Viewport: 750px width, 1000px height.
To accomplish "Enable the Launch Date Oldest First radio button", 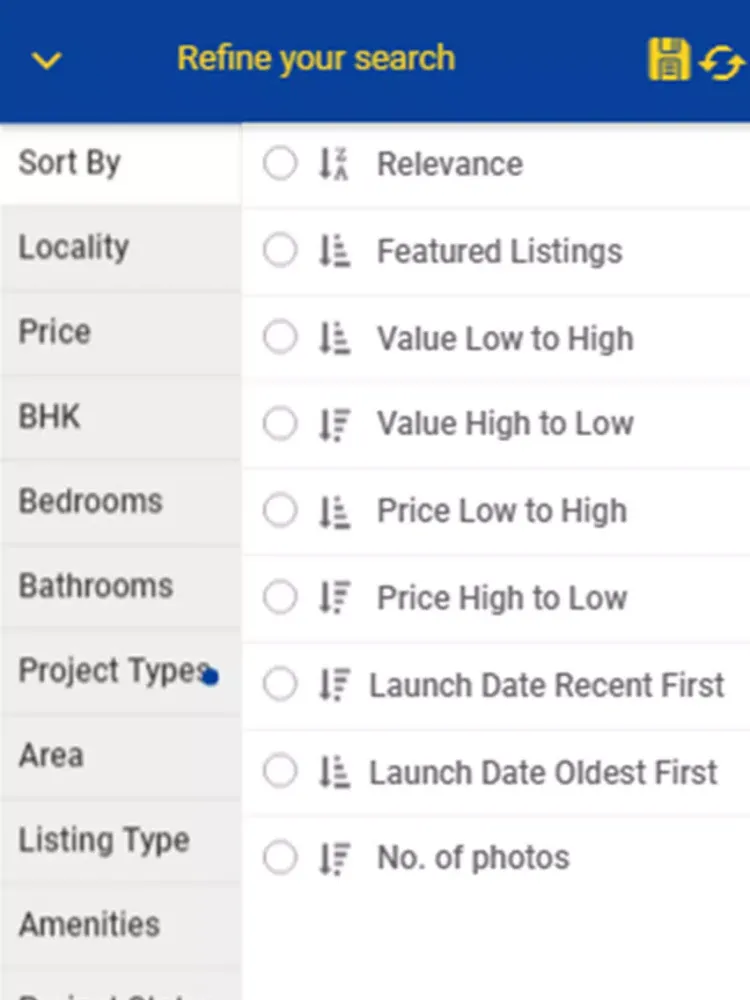I will 280,770.
